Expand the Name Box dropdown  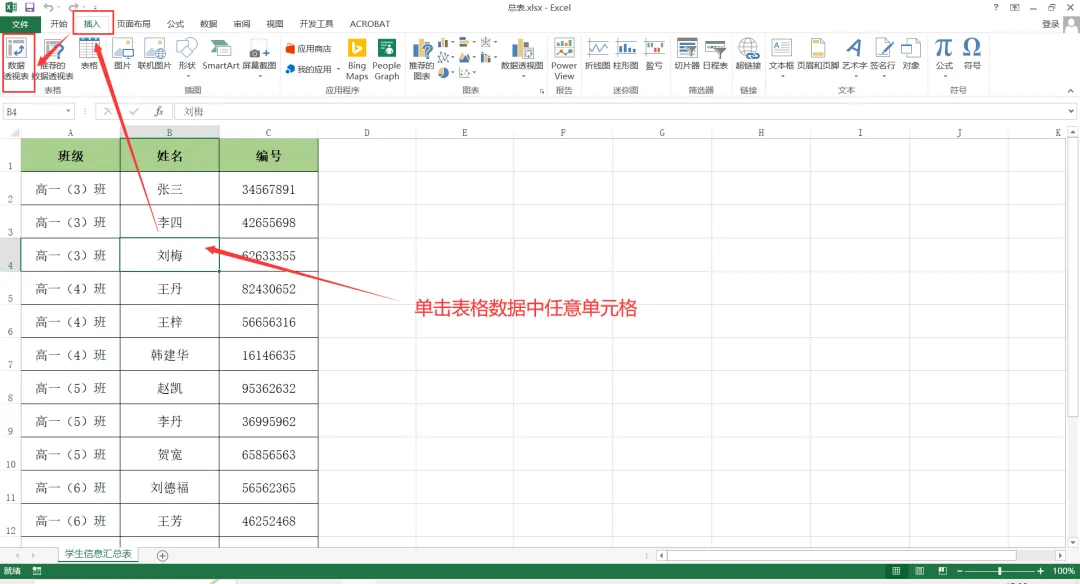68,112
